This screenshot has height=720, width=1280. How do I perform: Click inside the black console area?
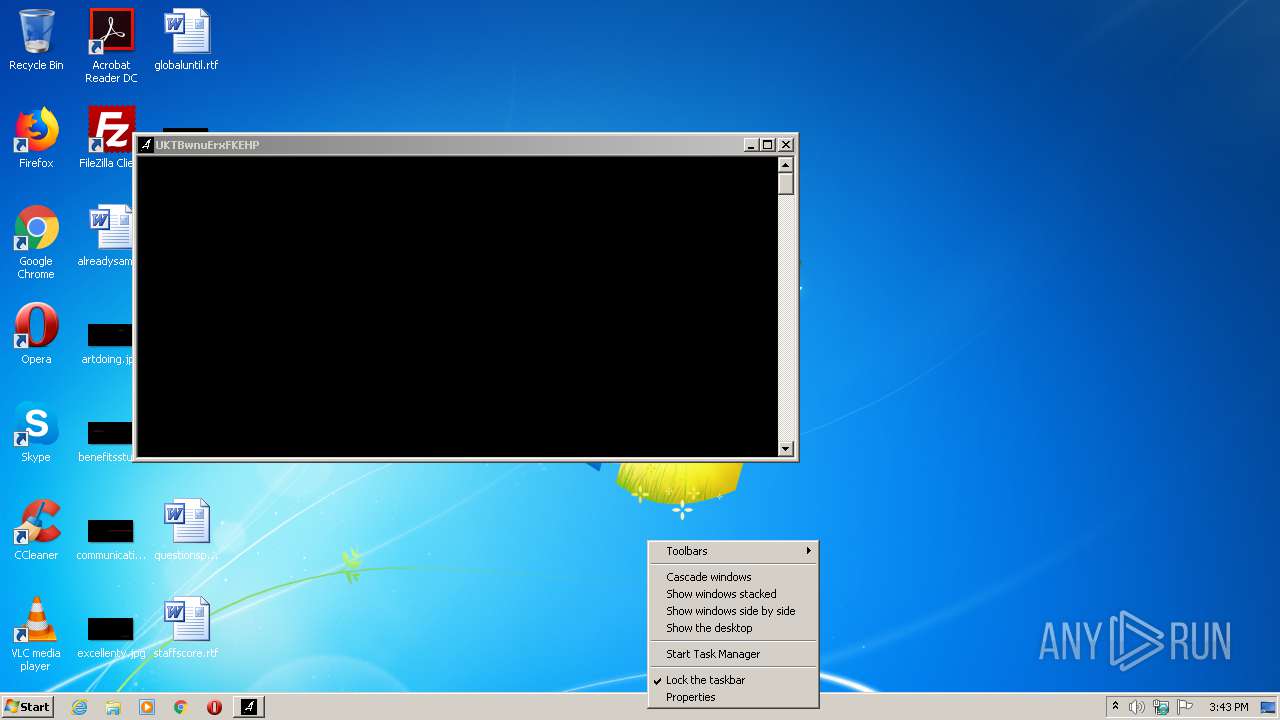tap(457, 306)
